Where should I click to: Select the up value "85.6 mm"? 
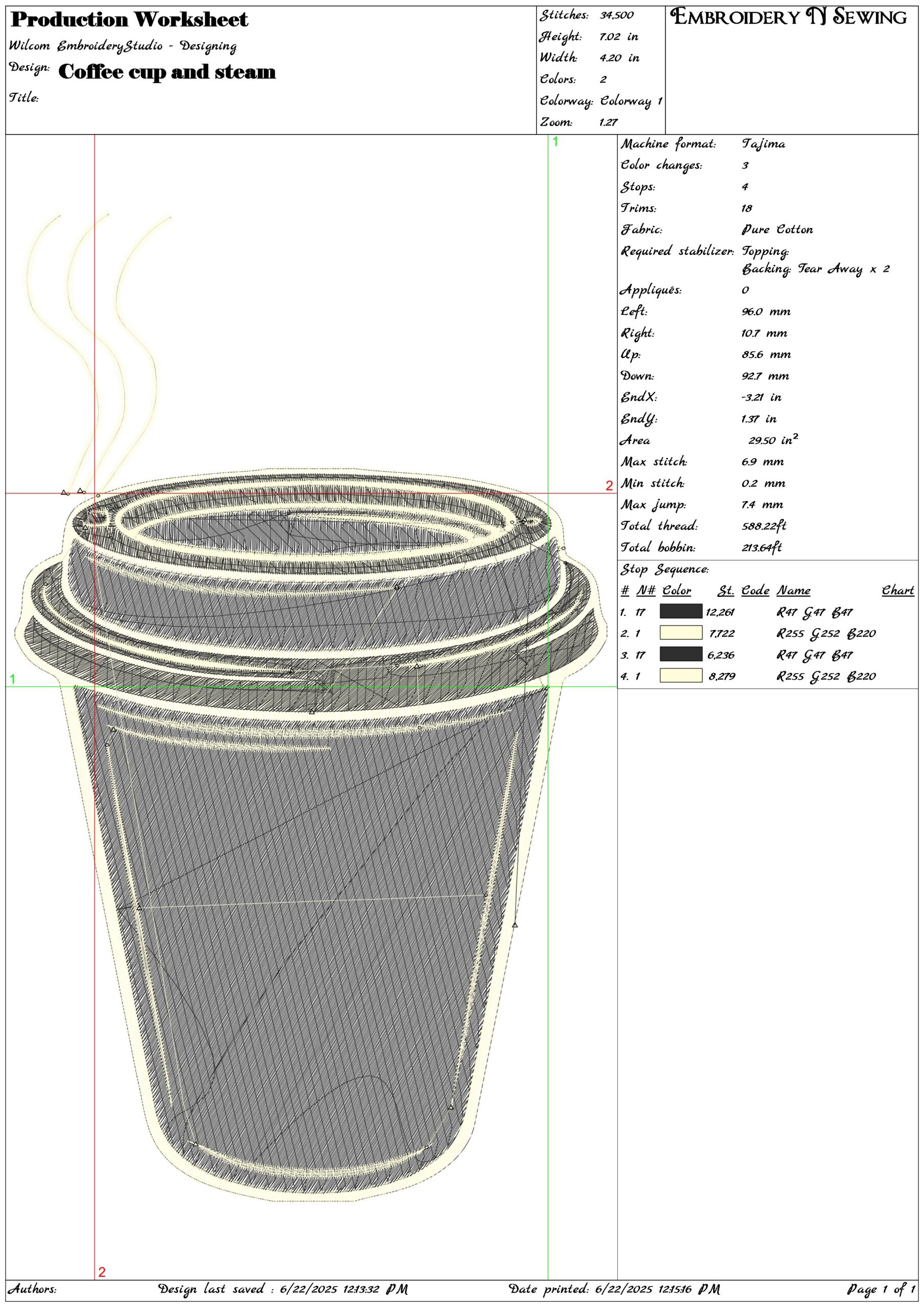pos(766,354)
